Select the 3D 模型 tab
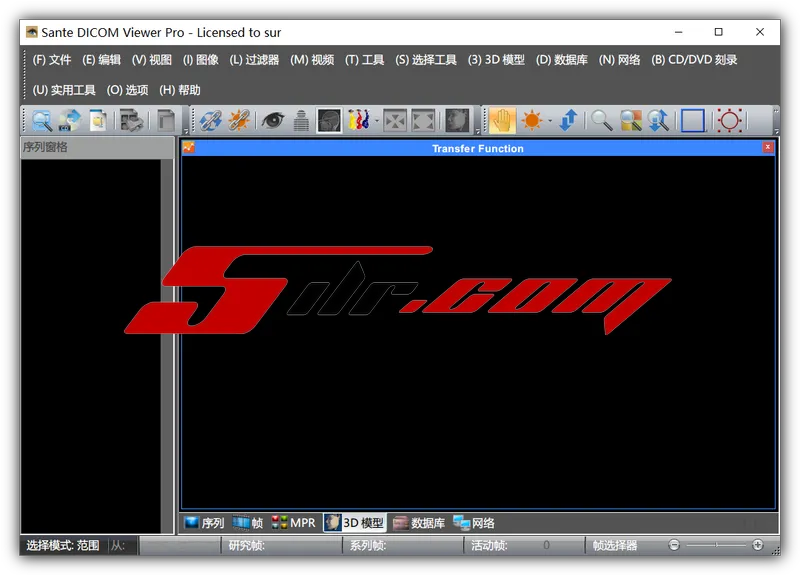This screenshot has height=575, width=800. point(355,522)
